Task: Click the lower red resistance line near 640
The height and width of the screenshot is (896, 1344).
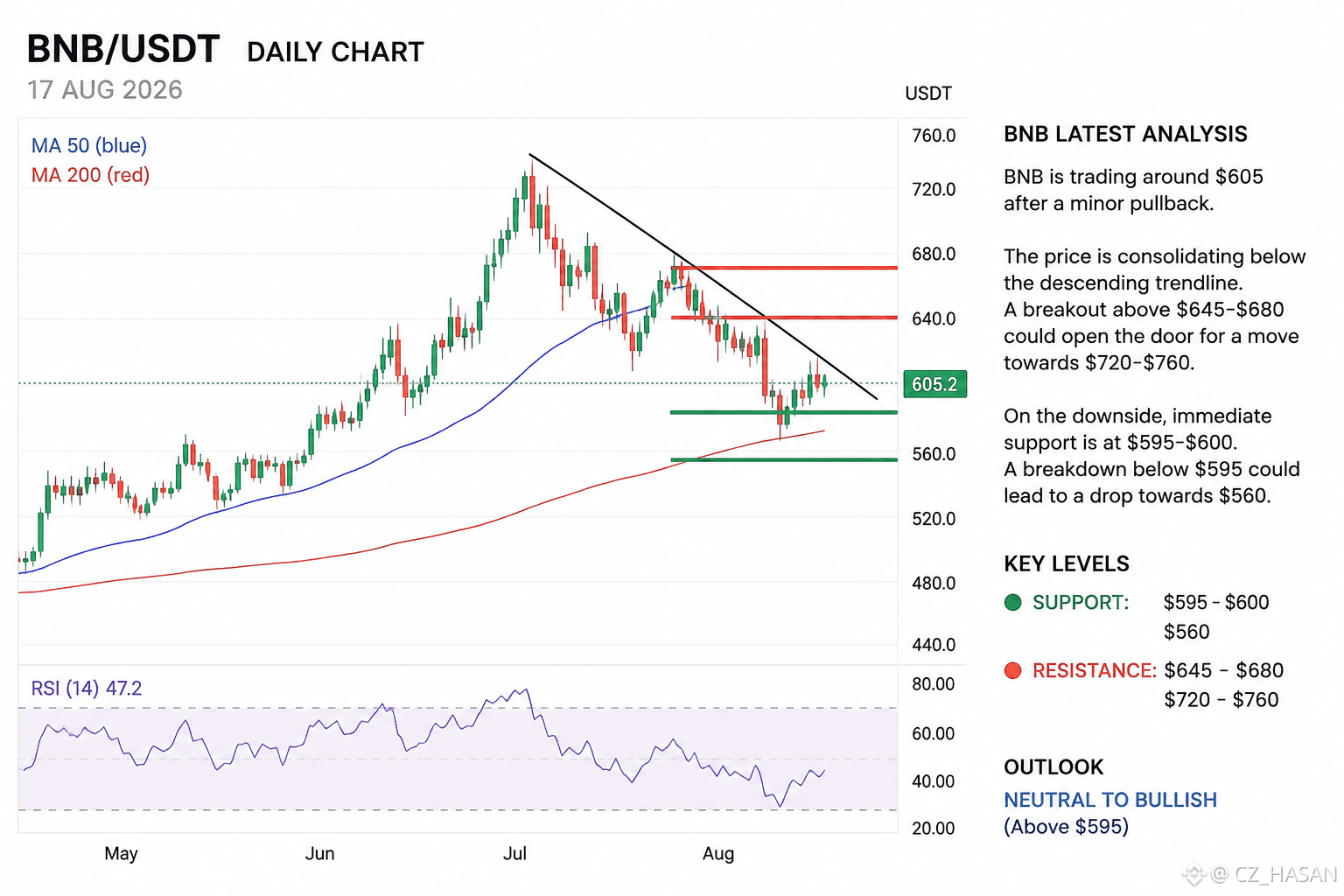Action: click(784, 318)
